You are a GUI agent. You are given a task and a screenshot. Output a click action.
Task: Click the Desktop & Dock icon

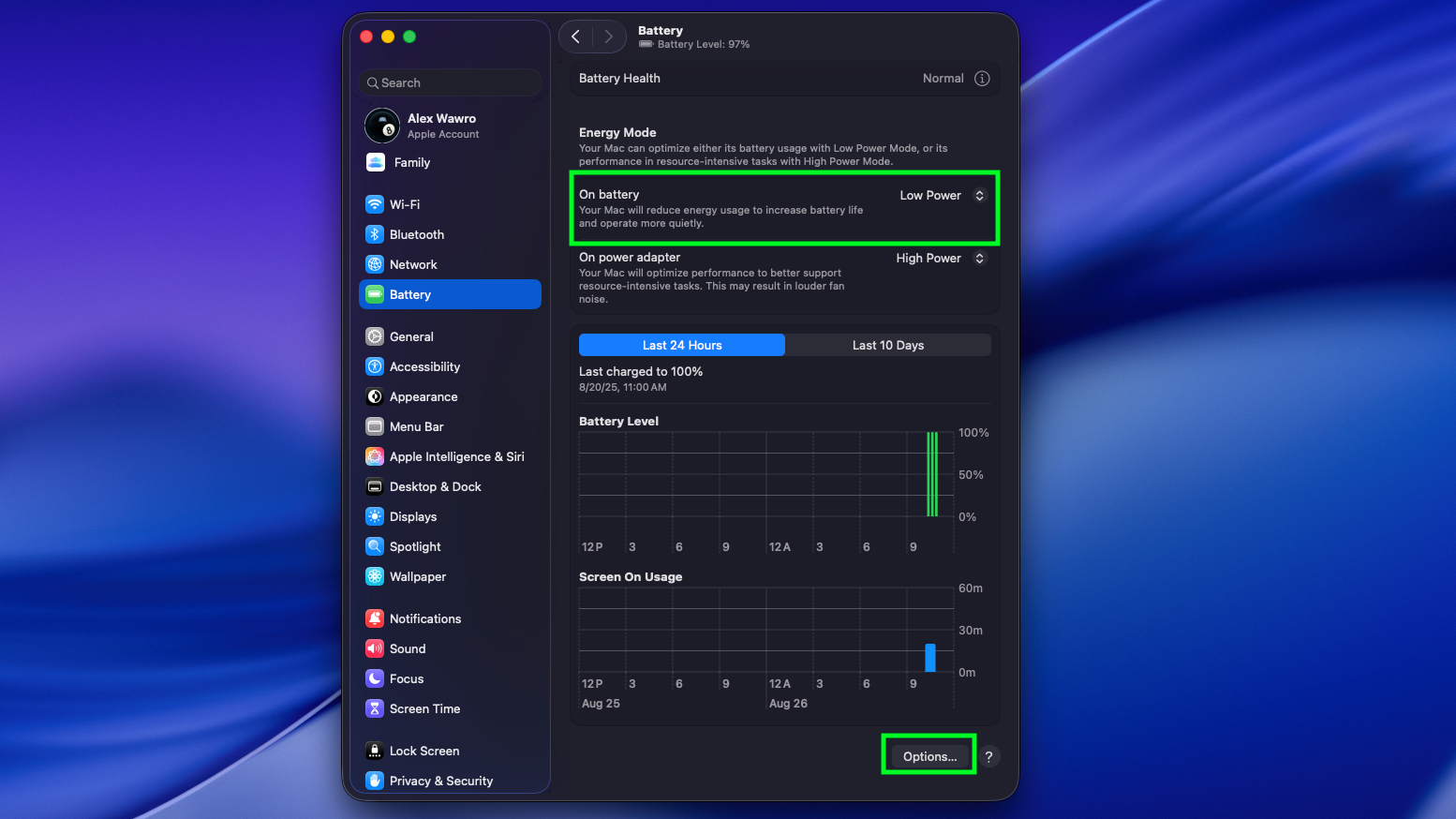pyautogui.click(x=375, y=486)
